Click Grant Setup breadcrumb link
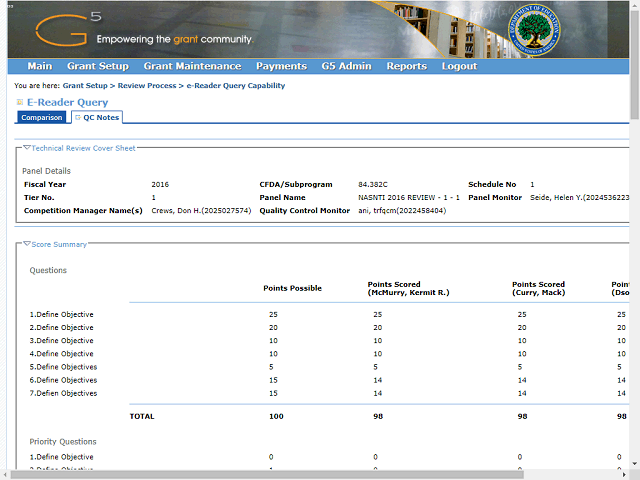 pyautogui.click(x=85, y=87)
